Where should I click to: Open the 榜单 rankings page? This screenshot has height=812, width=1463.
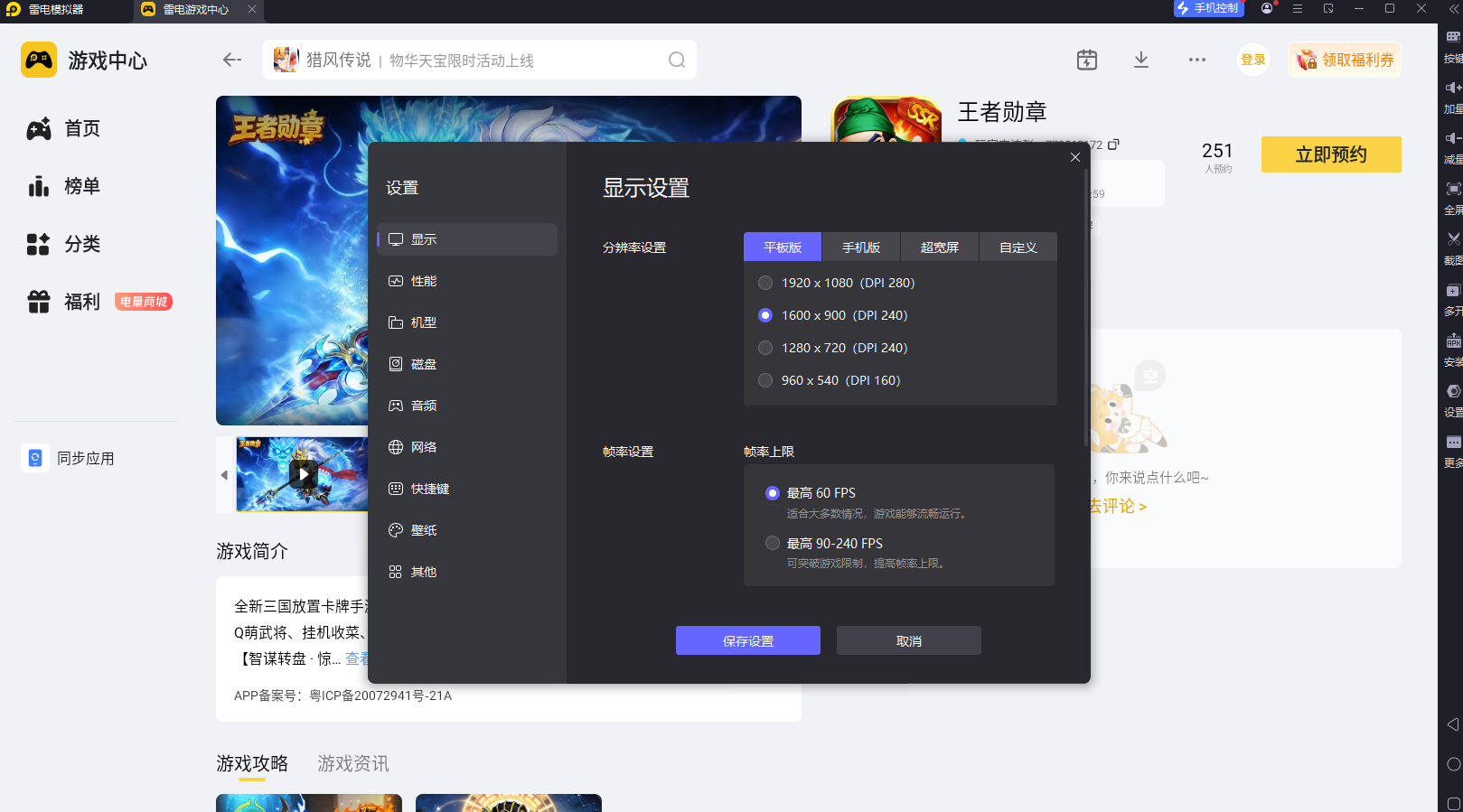(x=63, y=187)
